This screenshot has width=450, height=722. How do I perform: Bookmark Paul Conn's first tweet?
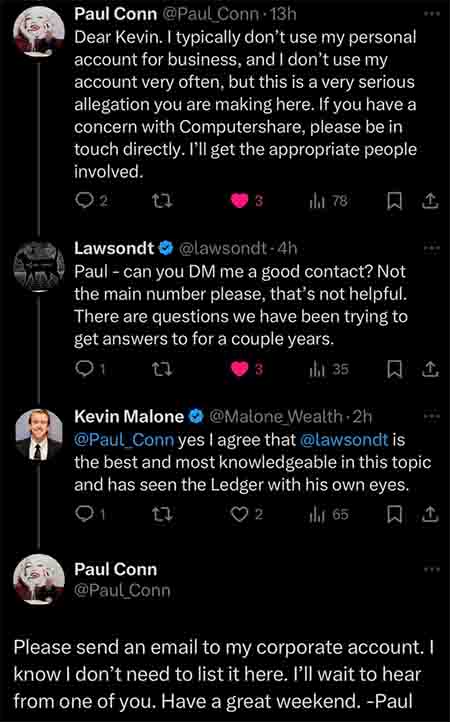[x=394, y=201]
